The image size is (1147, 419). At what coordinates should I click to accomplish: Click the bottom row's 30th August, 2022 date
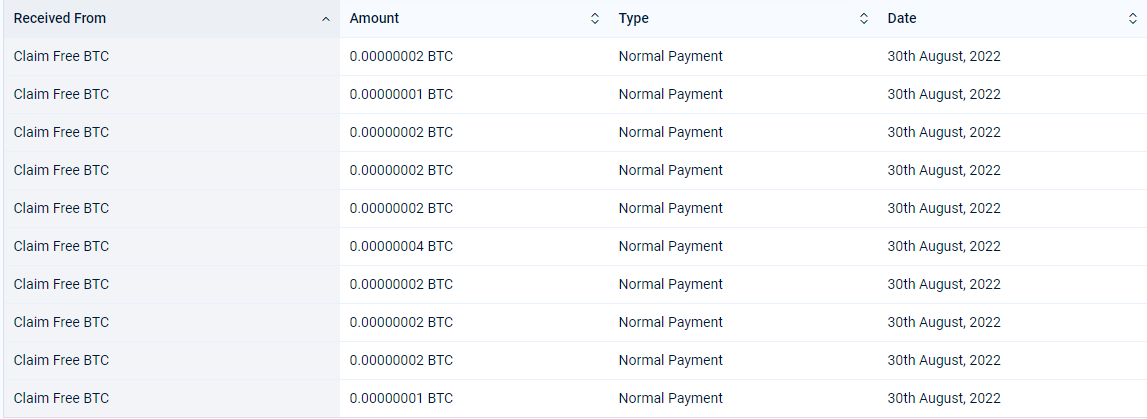tap(944, 399)
